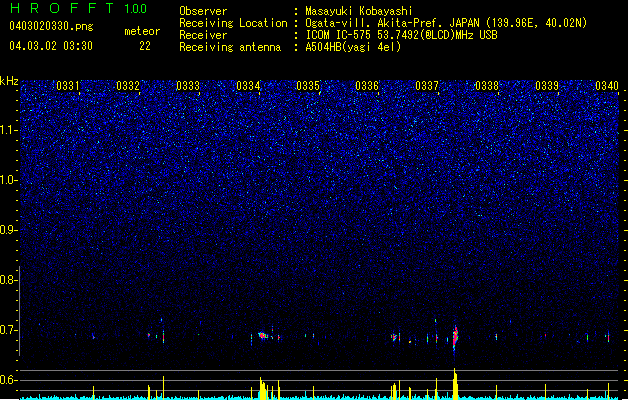Click antenna text A504HB(yagi 4el)
Viewport: 629px width, 400px height.
click(353, 47)
